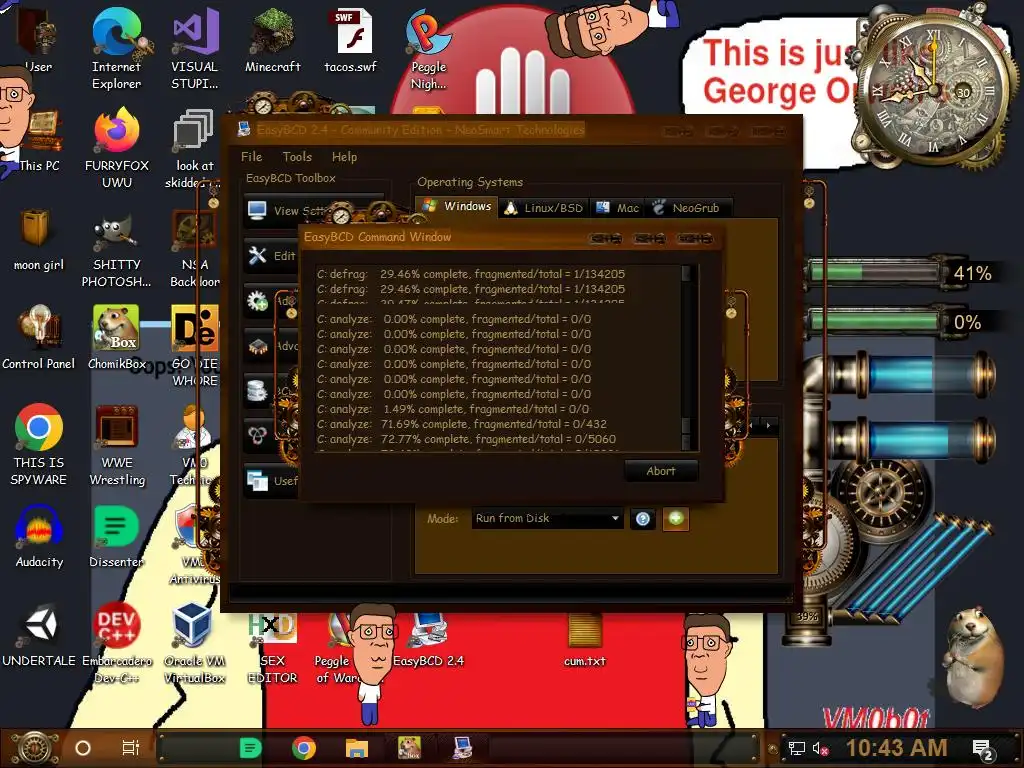Click the View Settings toolbox button
Screen dimensions: 1024x768
[x=287, y=210]
